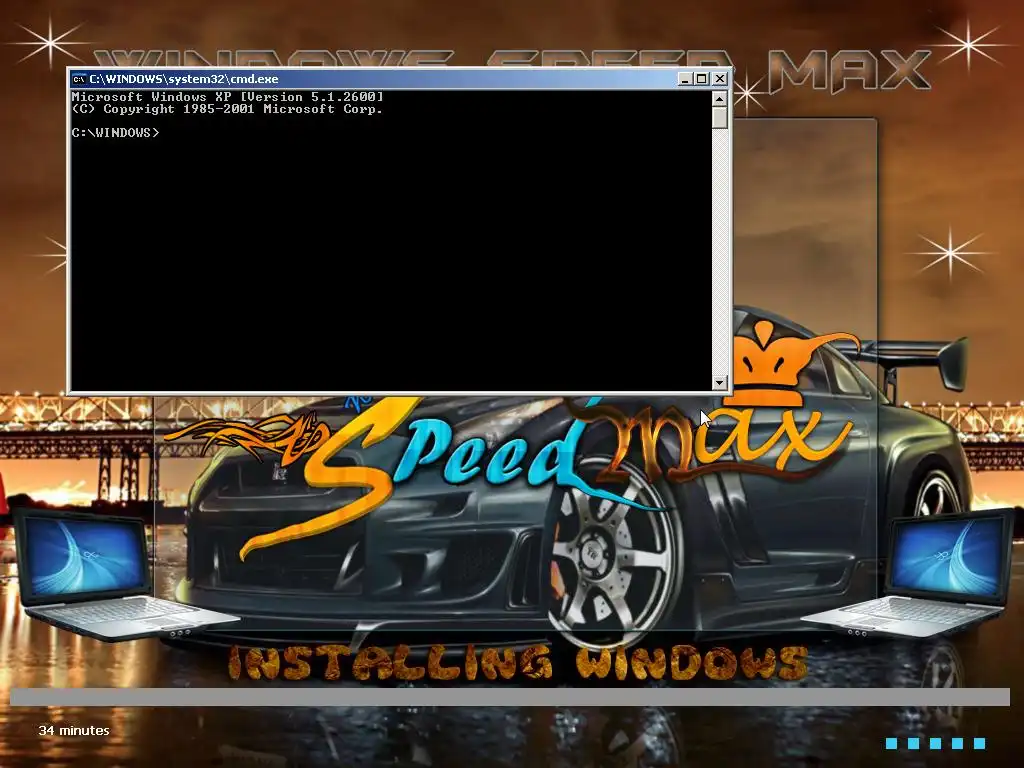
Task: Click the scroll up arrow in cmd window
Action: (x=720, y=99)
